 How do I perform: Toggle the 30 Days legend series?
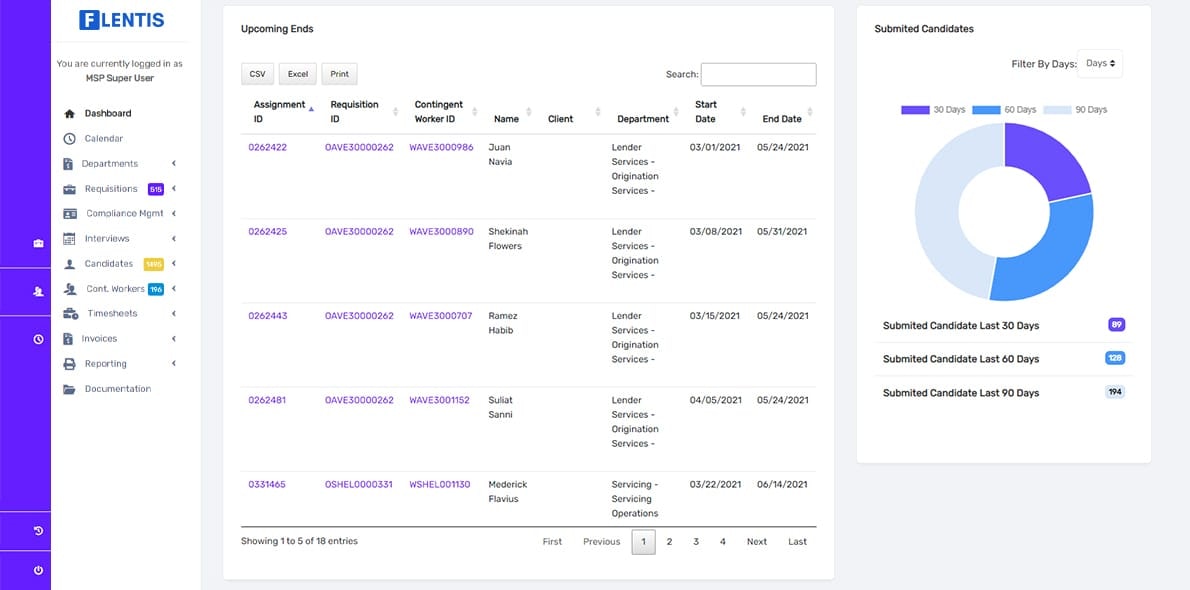coord(933,110)
